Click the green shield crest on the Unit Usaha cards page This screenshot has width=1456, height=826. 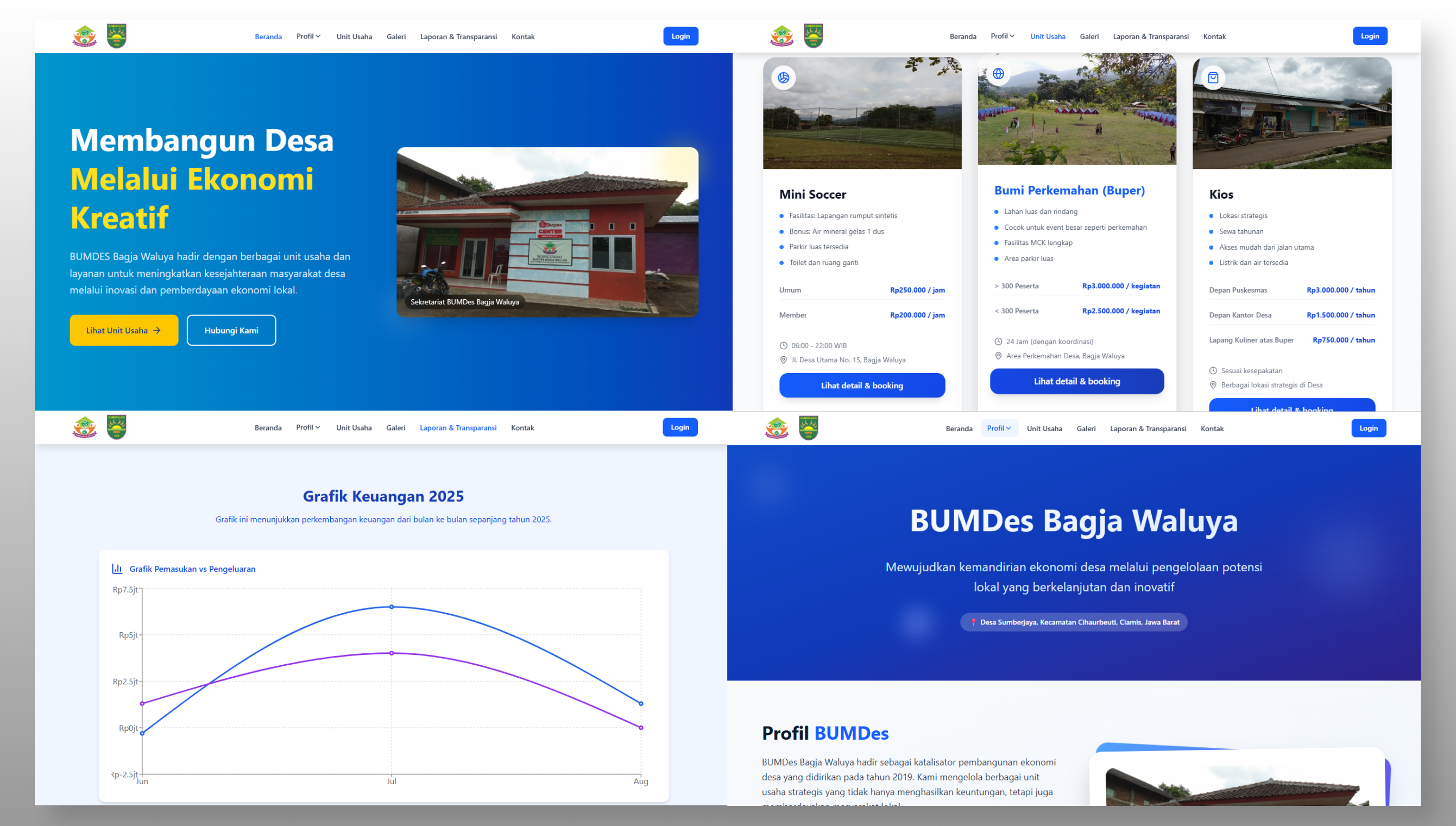814,36
